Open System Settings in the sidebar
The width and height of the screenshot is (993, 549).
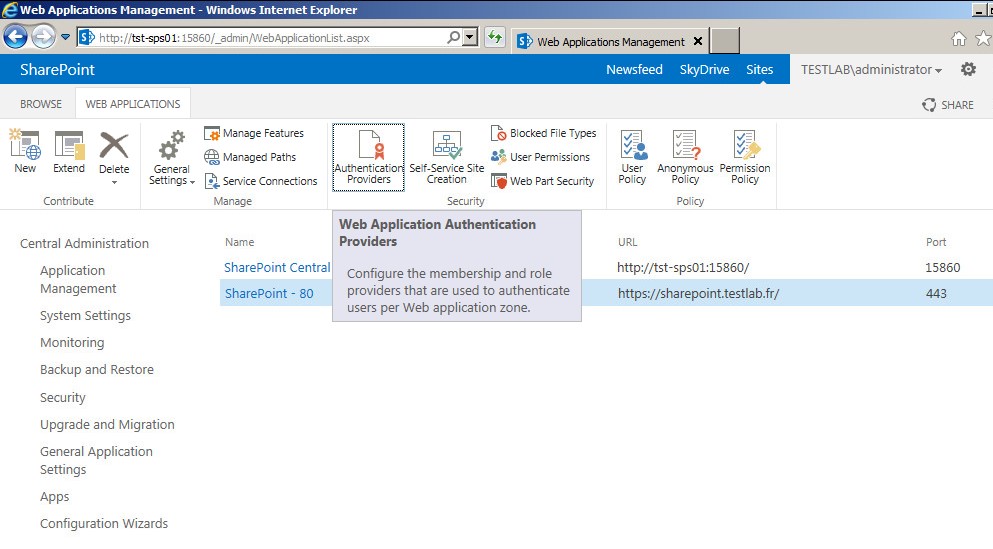tap(85, 315)
